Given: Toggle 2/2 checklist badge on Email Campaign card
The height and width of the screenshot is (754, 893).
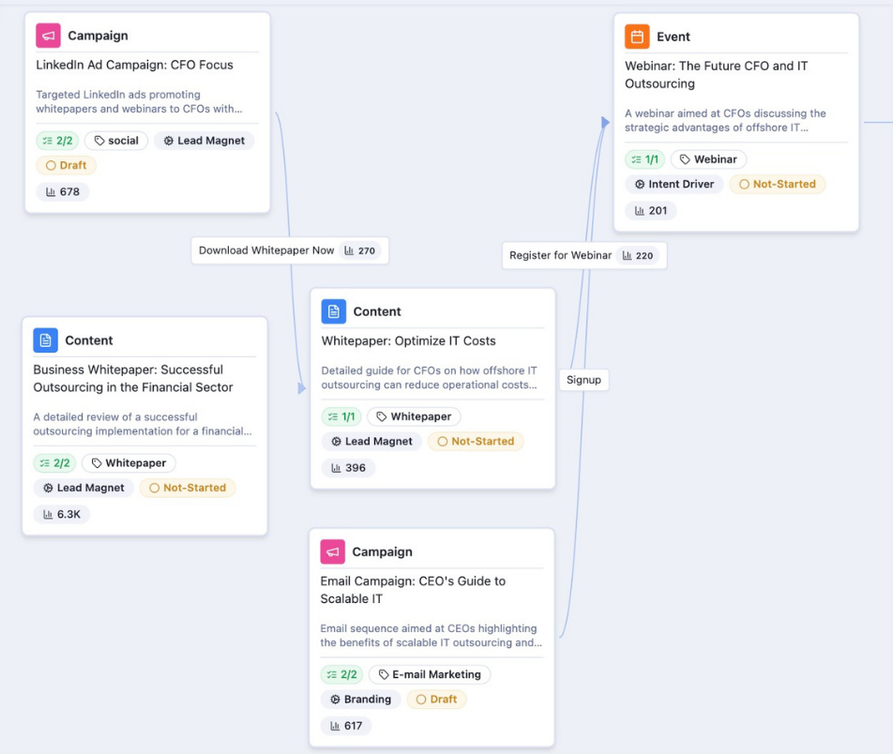Looking at the screenshot, I should [341, 675].
